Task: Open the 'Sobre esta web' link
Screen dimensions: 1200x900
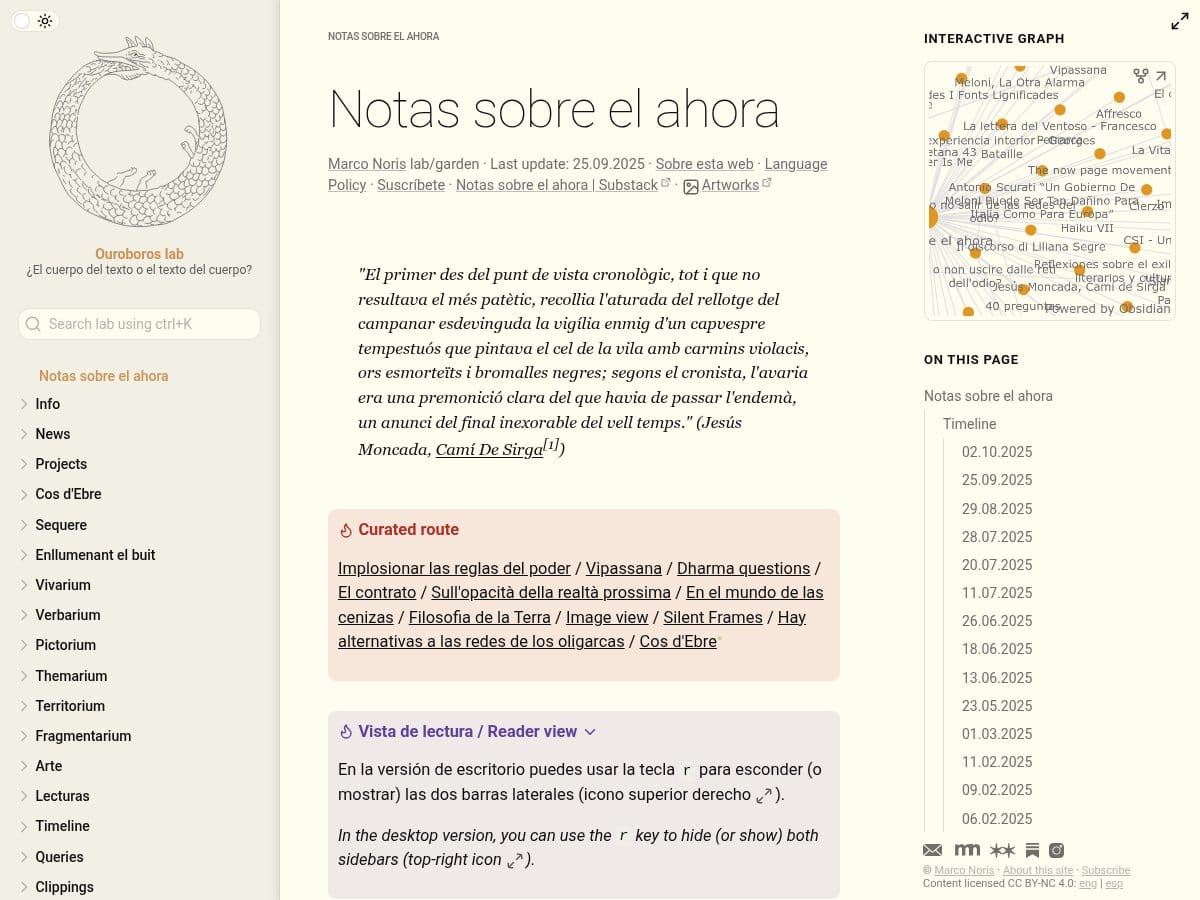Action: click(704, 164)
